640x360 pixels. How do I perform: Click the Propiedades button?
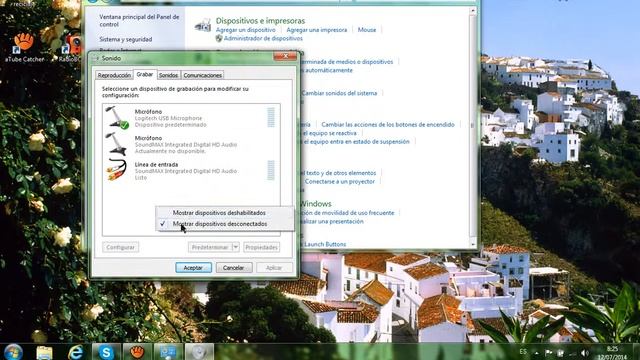click(262, 247)
